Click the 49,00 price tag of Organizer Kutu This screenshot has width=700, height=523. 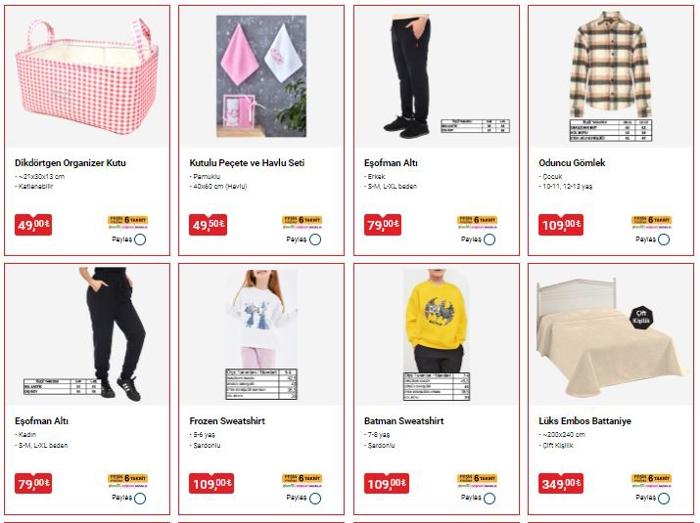click(x=33, y=224)
